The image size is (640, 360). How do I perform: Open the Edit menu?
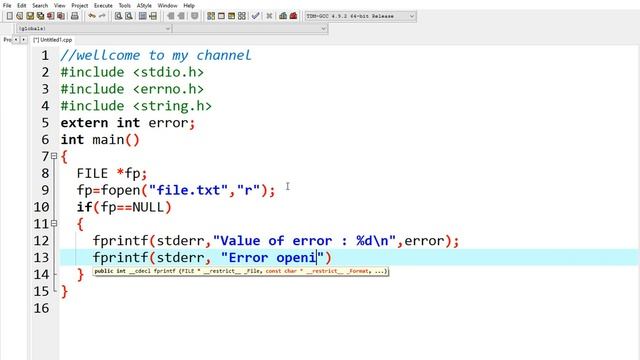tap(22, 5)
